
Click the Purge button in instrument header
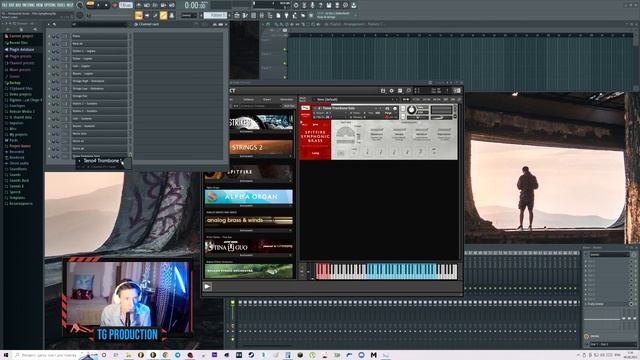click(x=388, y=113)
